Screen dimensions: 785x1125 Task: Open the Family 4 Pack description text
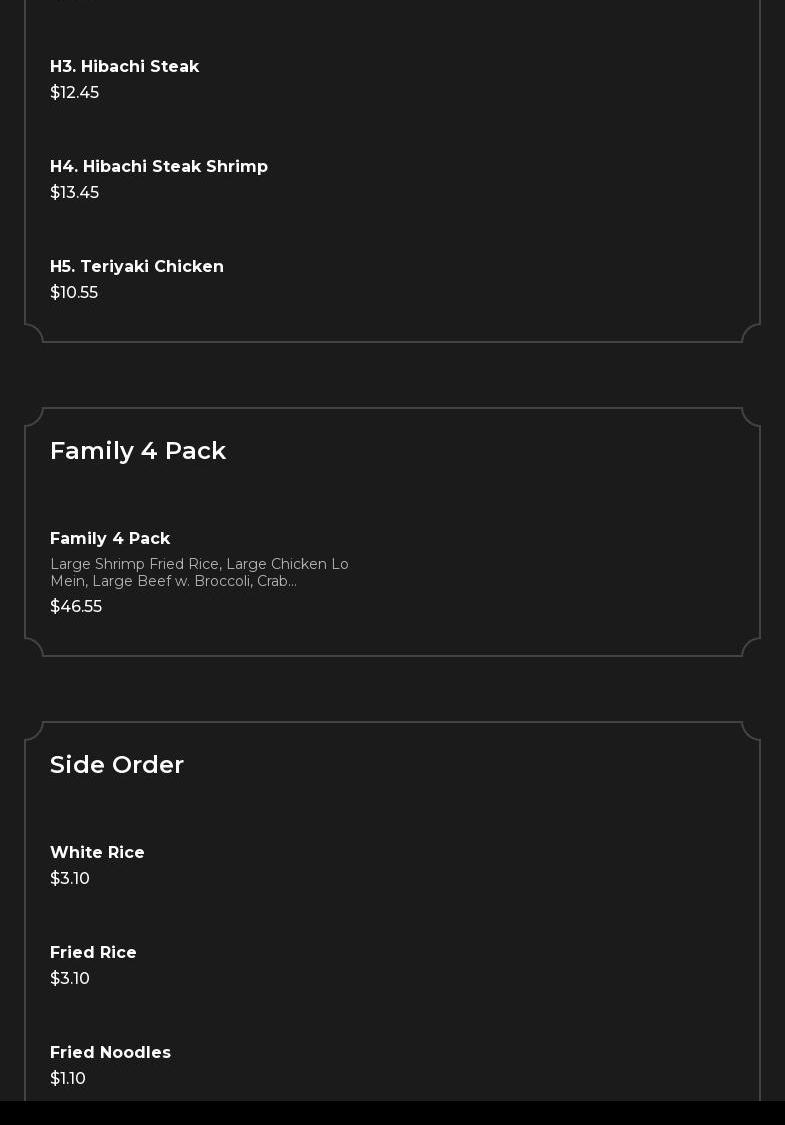tap(199, 573)
